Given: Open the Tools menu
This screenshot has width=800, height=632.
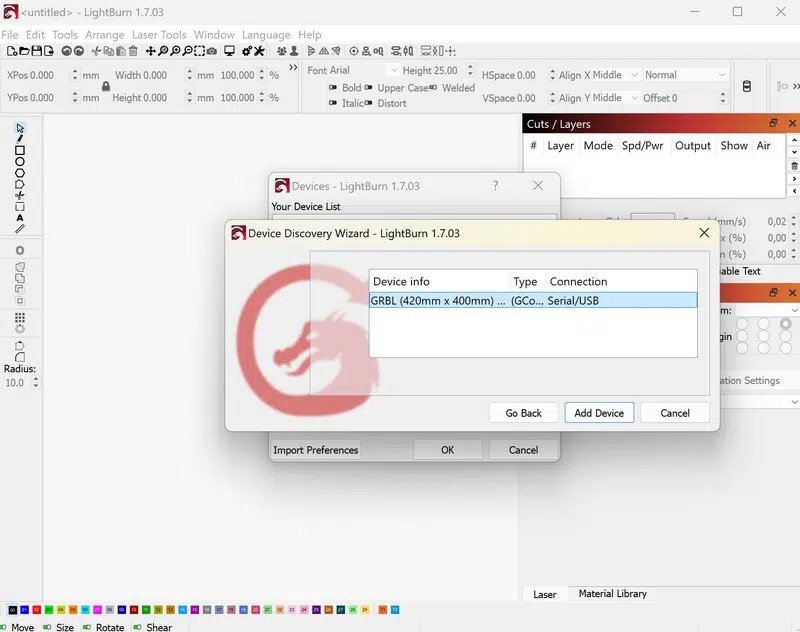Looking at the screenshot, I should (65, 35).
